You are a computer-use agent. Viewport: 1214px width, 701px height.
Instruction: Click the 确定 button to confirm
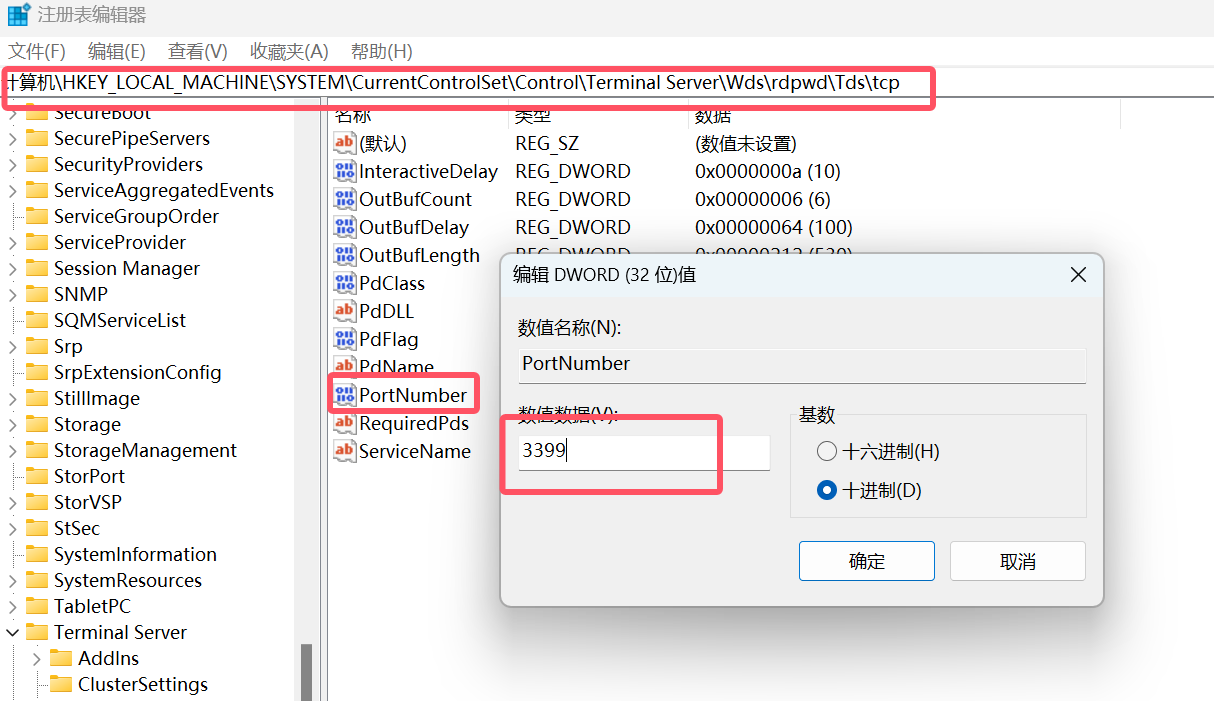click(866, 561)
